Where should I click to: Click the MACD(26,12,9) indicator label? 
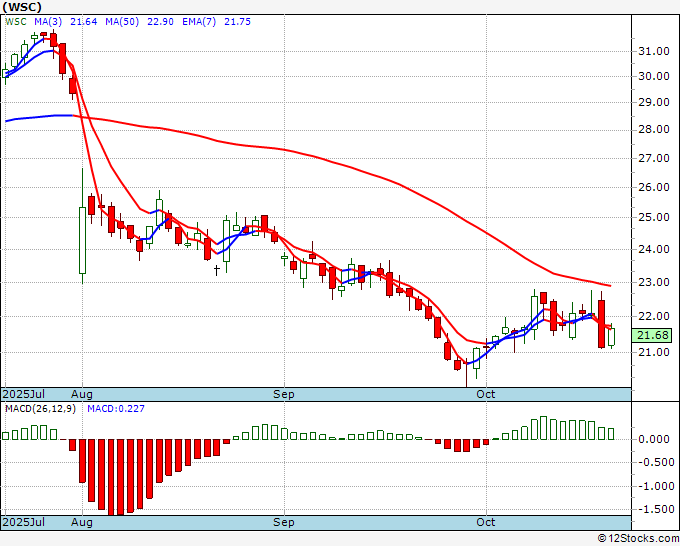(x=40, y=409)
